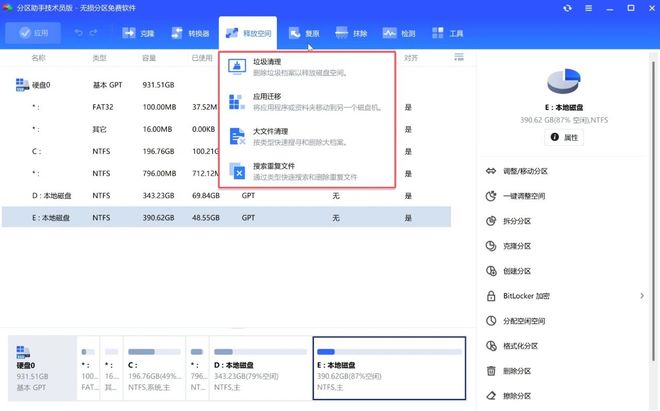Select 硬盘0 block in bottom disk map
Viewport: 660px width, 411px height.
click(42, 368)
